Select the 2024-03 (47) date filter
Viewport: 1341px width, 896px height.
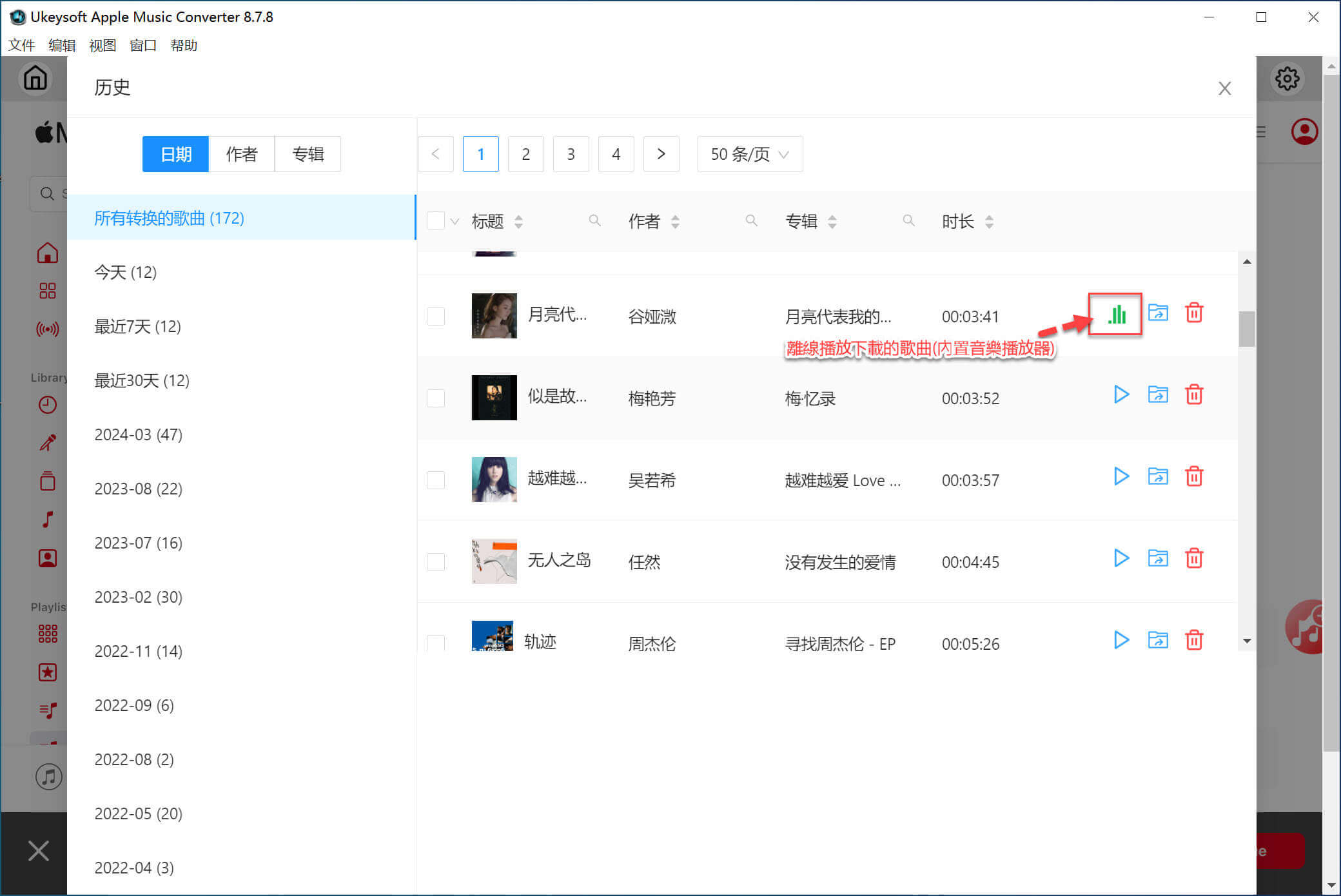pyautogui.click(x=139, y=434)
